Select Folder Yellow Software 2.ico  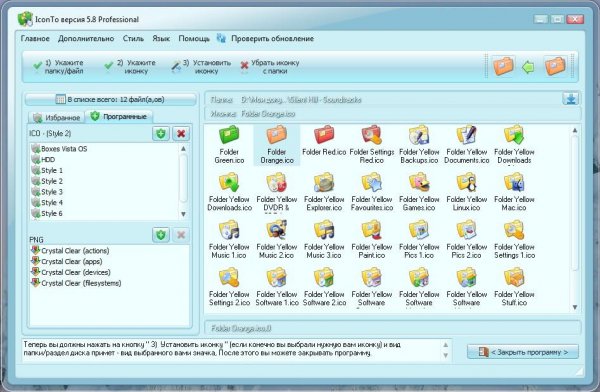(x=324, y=287)
